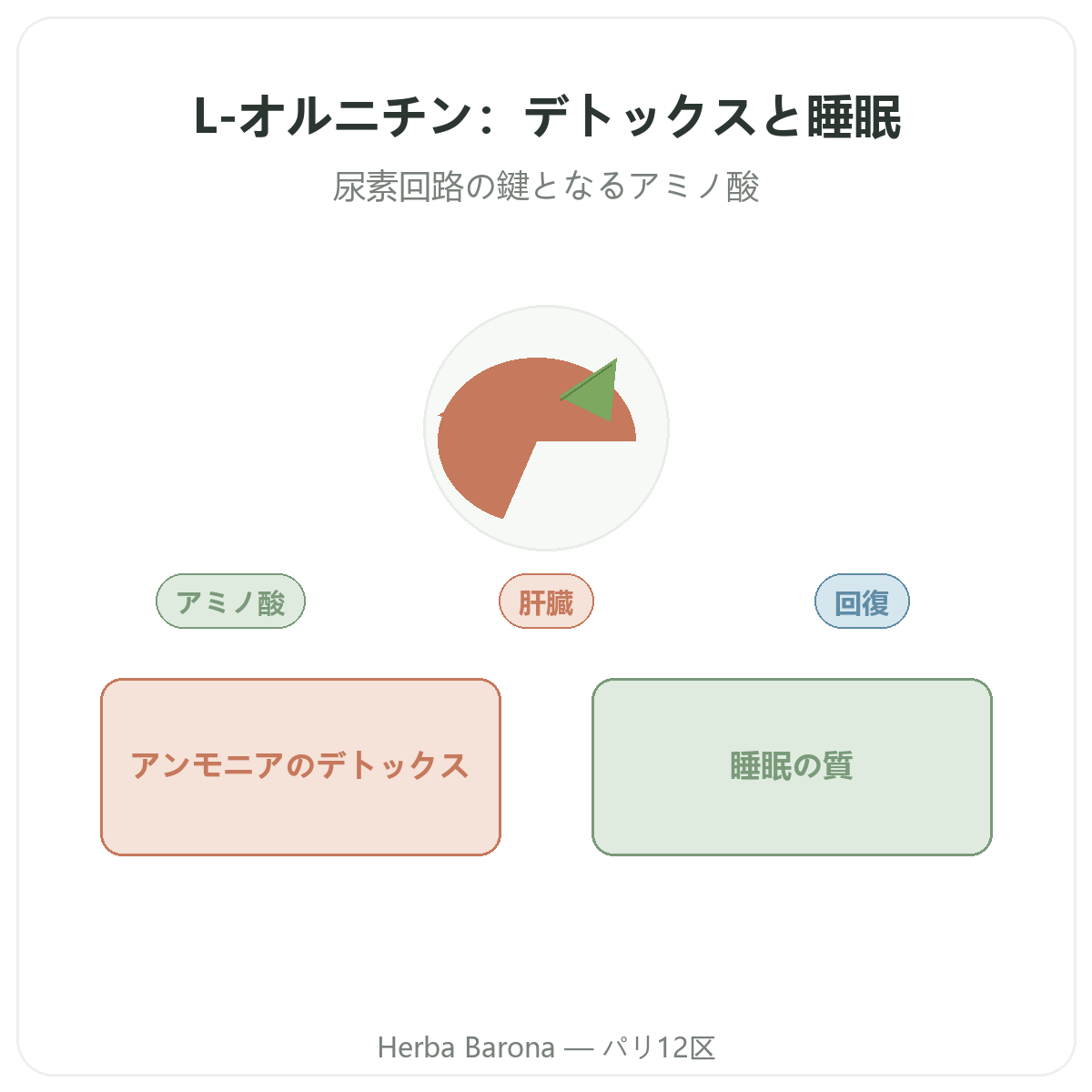Click the Herba Barona footer text
This screenshot has width=1092, height=1092.
pos(466,1047)
